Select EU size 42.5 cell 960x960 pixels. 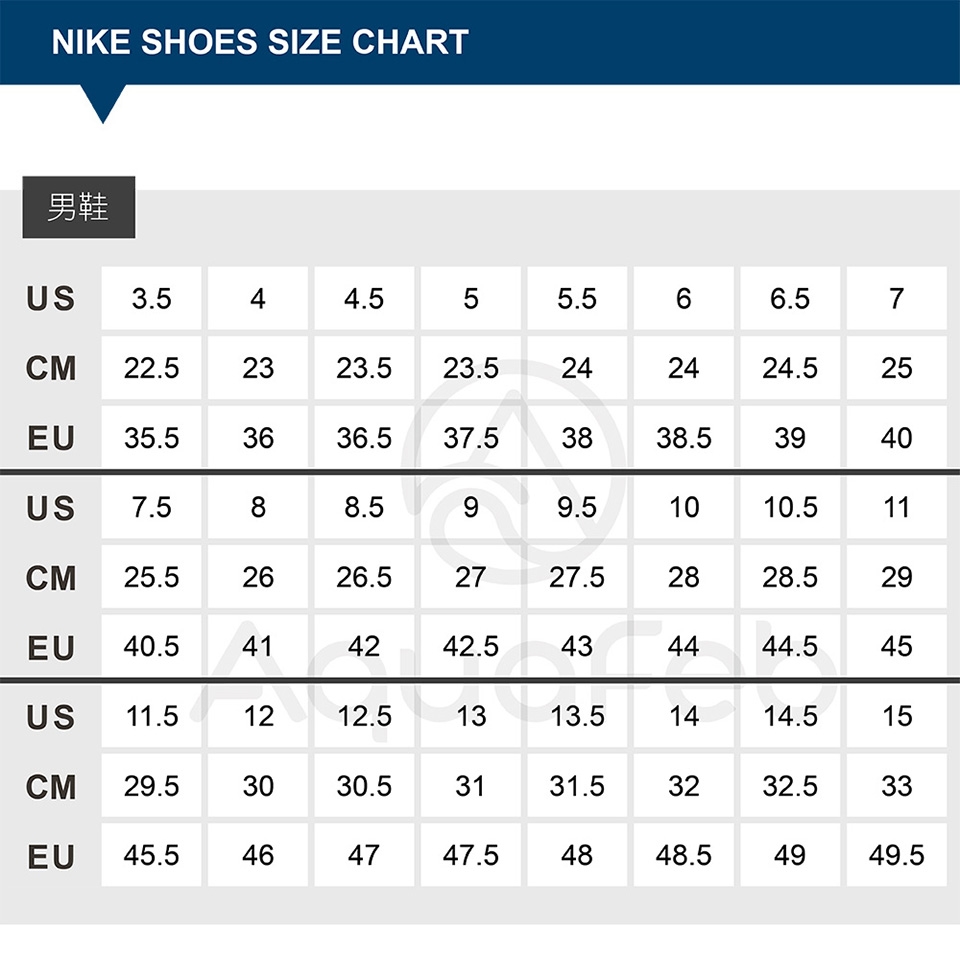(471, 647)
